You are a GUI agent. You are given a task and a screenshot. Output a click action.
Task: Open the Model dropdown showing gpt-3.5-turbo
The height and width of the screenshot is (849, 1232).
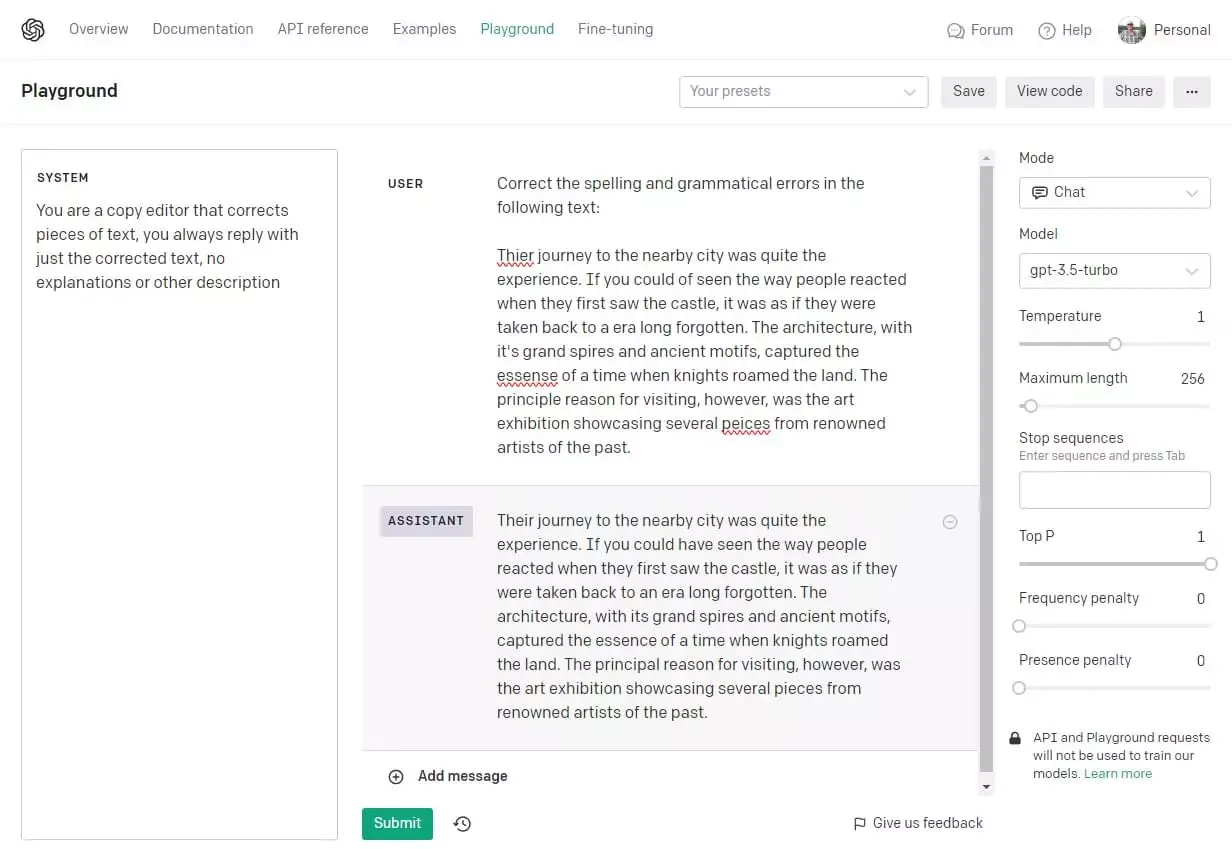click(1114, 270)
